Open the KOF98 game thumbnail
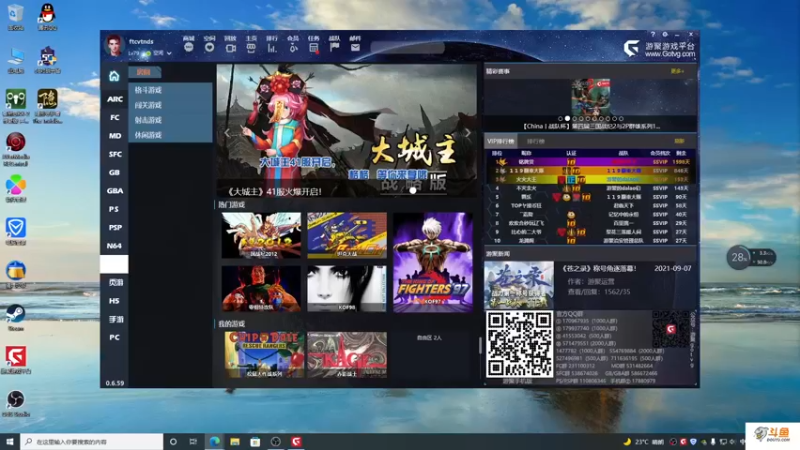 [347, 289]
